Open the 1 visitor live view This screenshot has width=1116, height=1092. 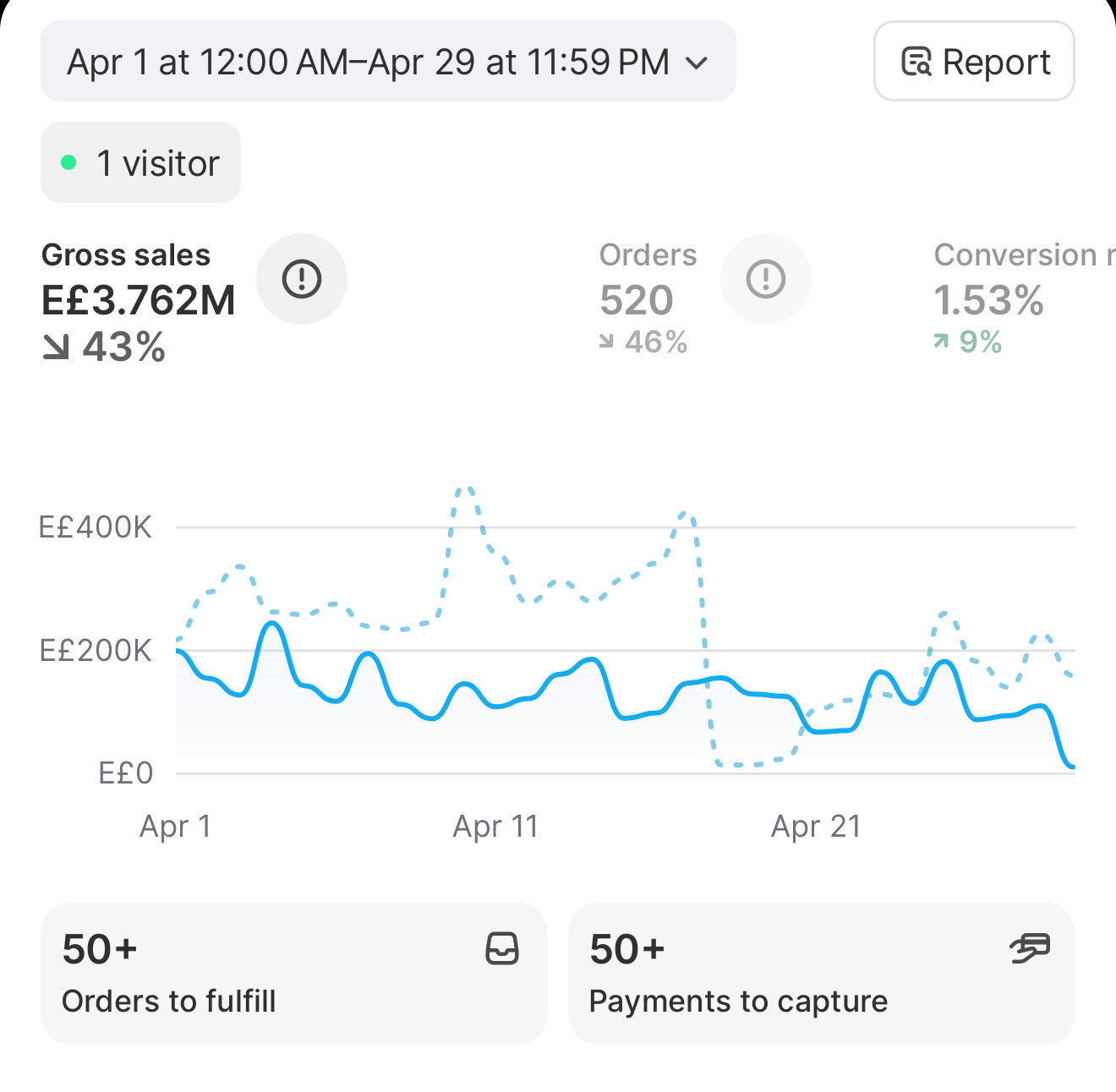point(140,162)
